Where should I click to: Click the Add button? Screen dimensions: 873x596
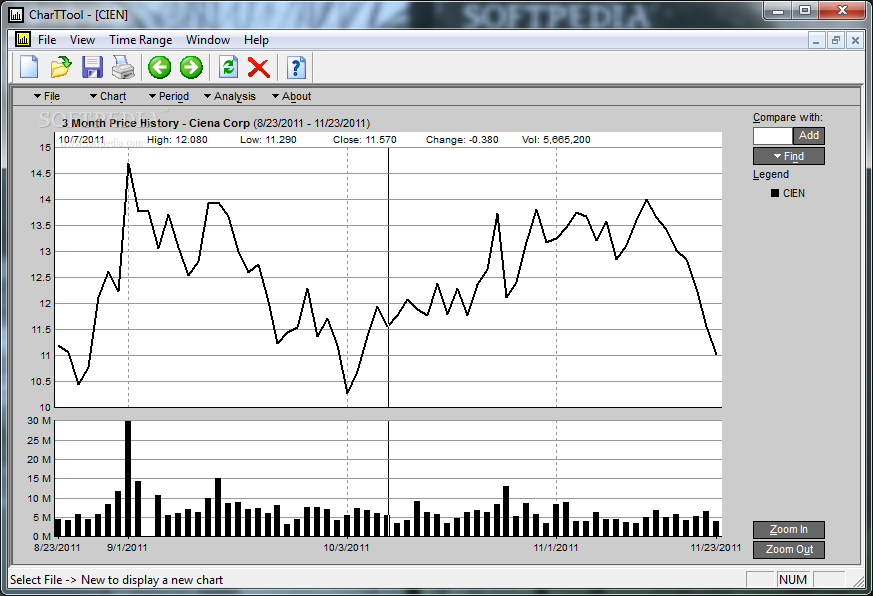click(809, 135)
